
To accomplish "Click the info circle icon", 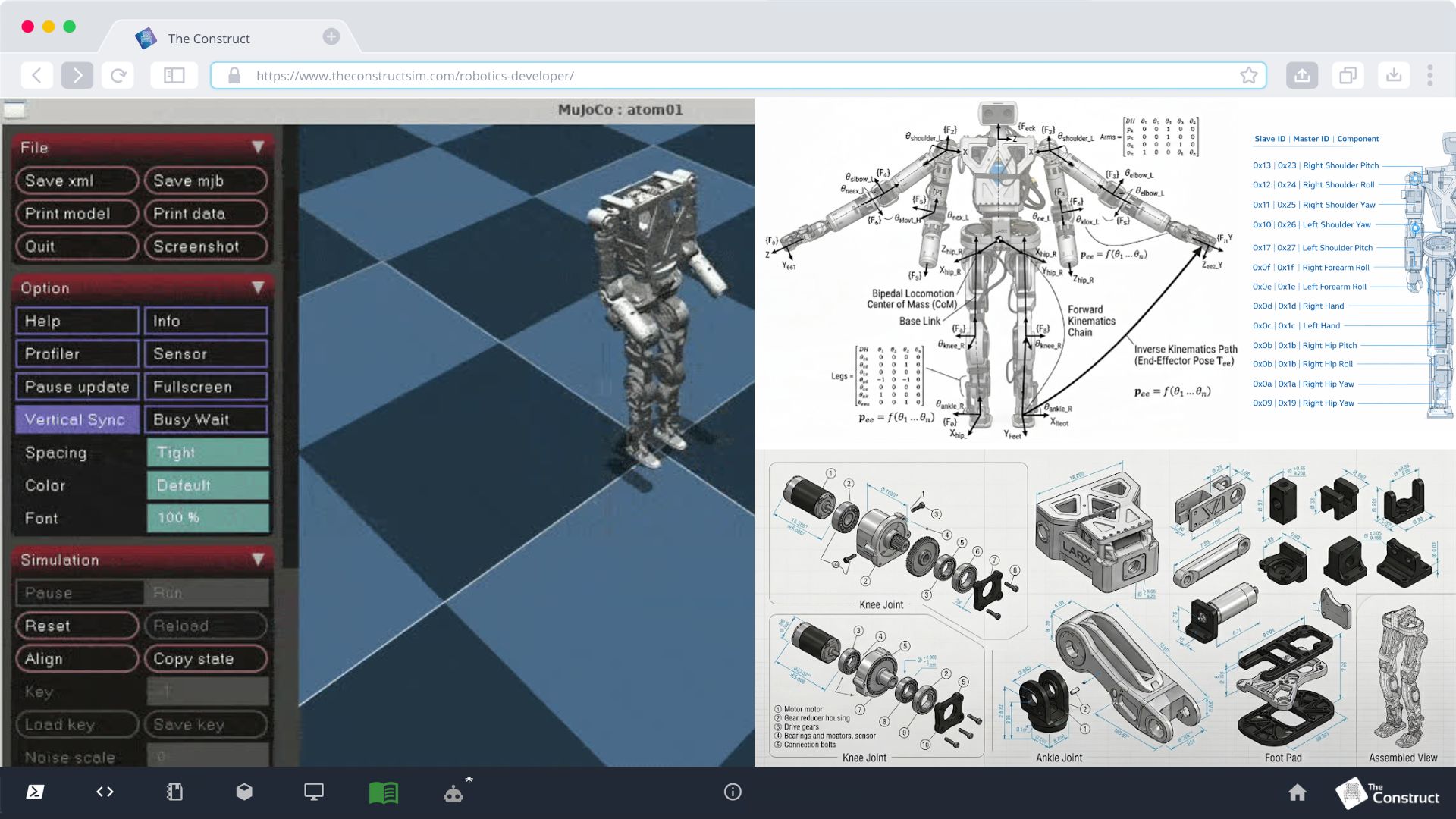I will click(733, 792).
